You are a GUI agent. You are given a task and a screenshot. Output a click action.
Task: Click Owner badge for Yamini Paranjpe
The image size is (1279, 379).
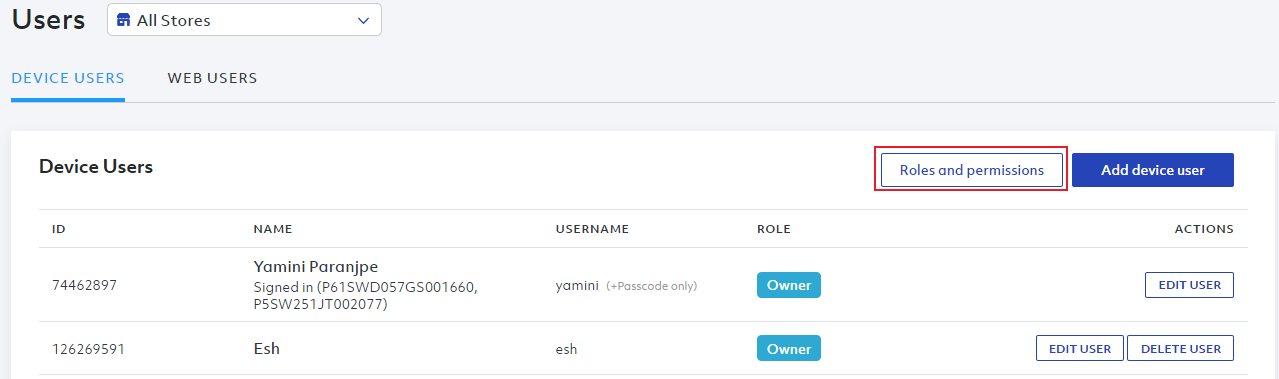pos(789,285)
